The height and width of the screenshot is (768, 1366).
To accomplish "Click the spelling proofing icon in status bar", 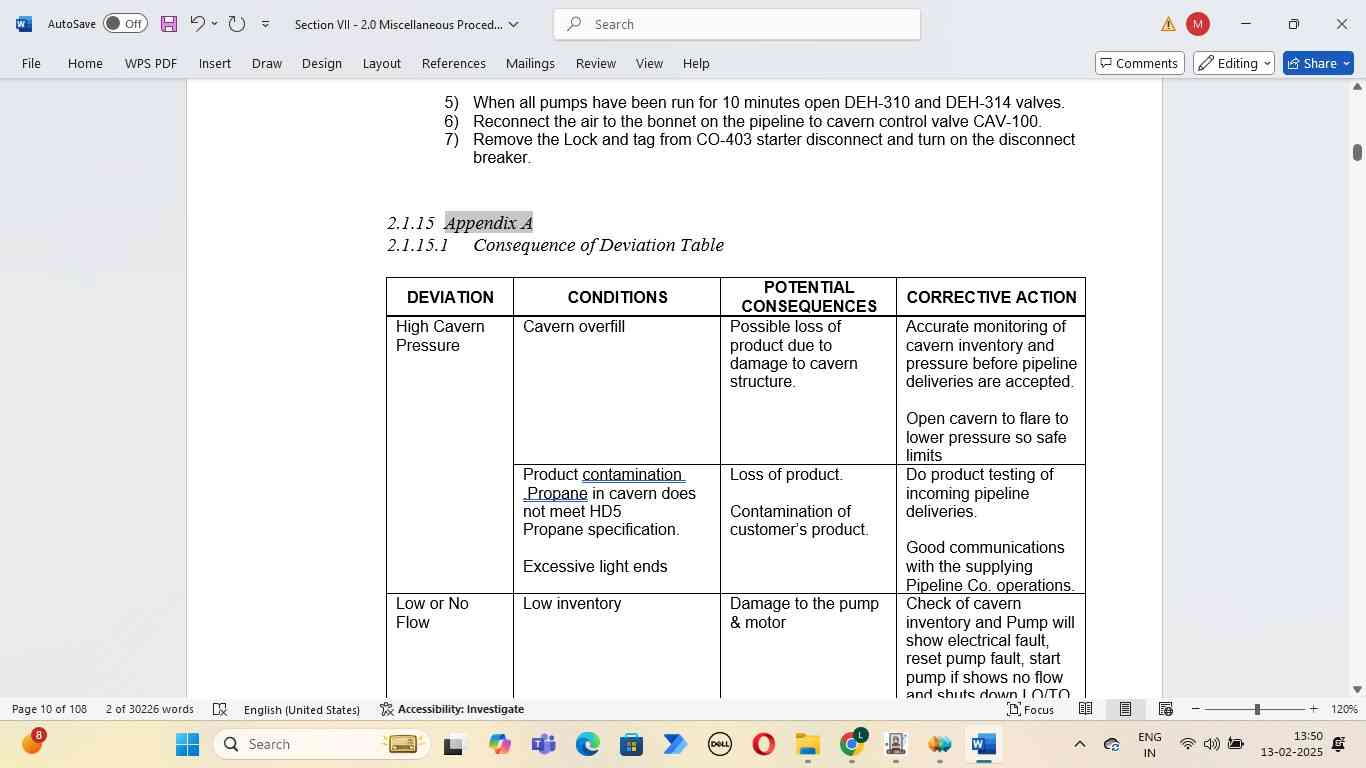I will click(x=220, y=709).
